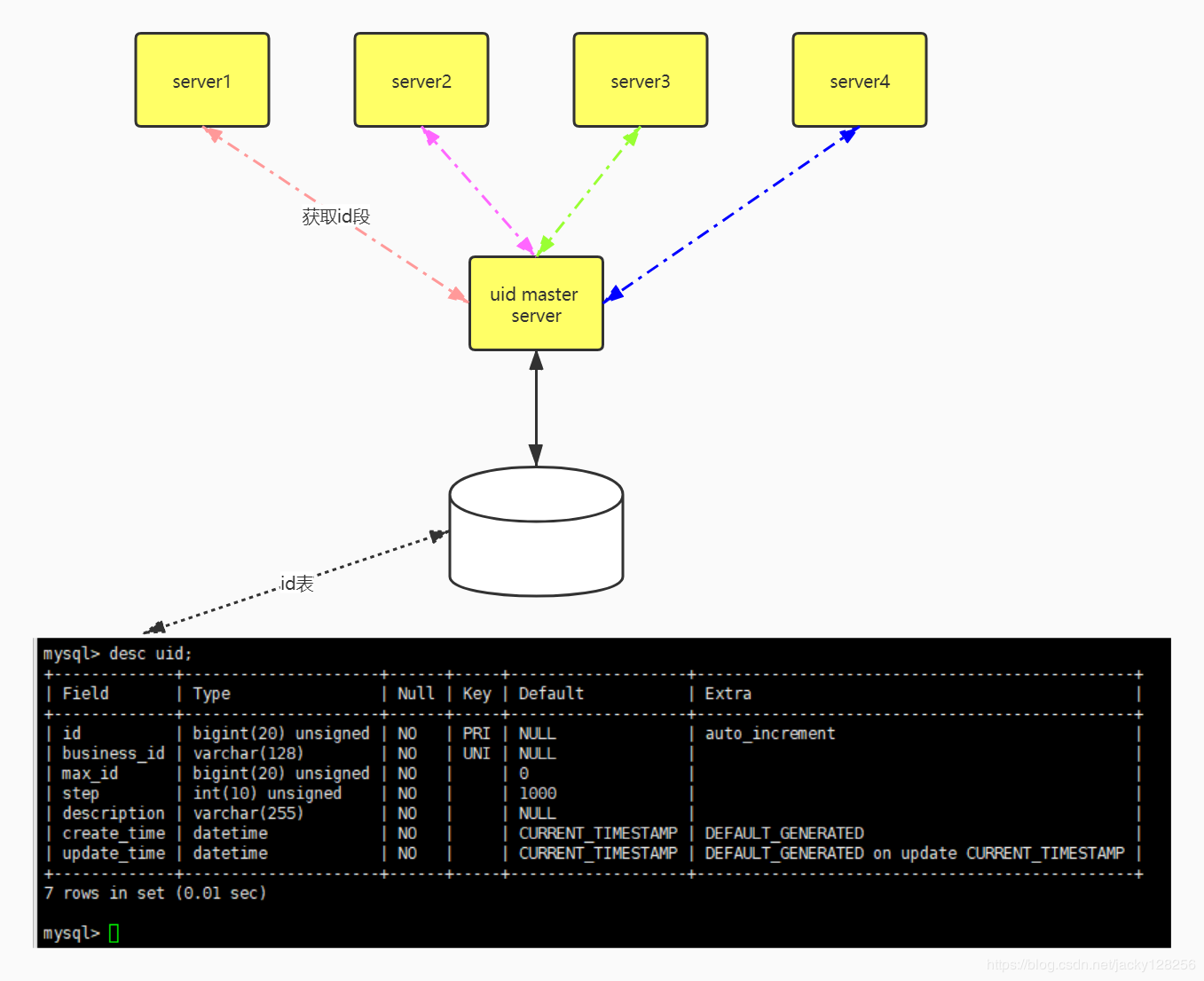1204x981 pixels.
Task: Select the business_id field name
Action: 114,753
